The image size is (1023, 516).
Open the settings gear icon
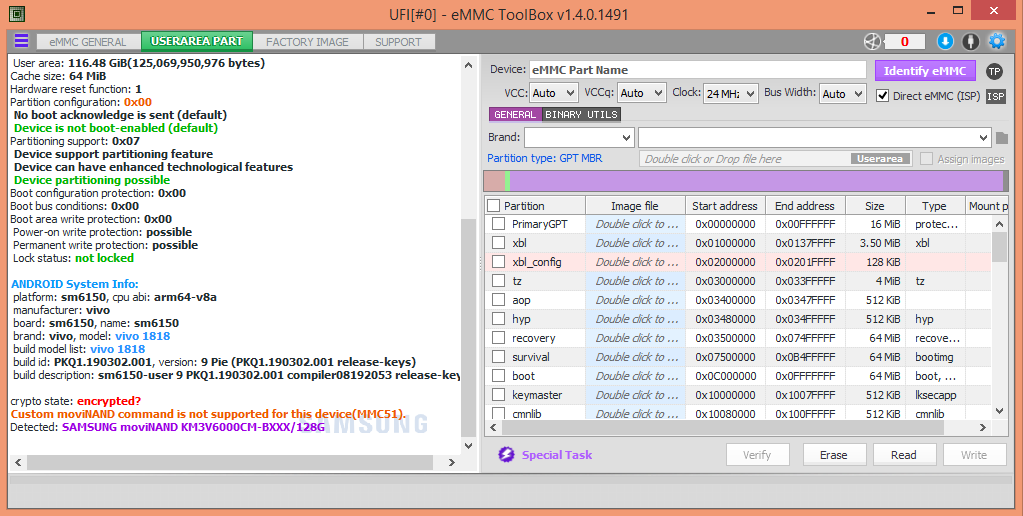[997, 41]
